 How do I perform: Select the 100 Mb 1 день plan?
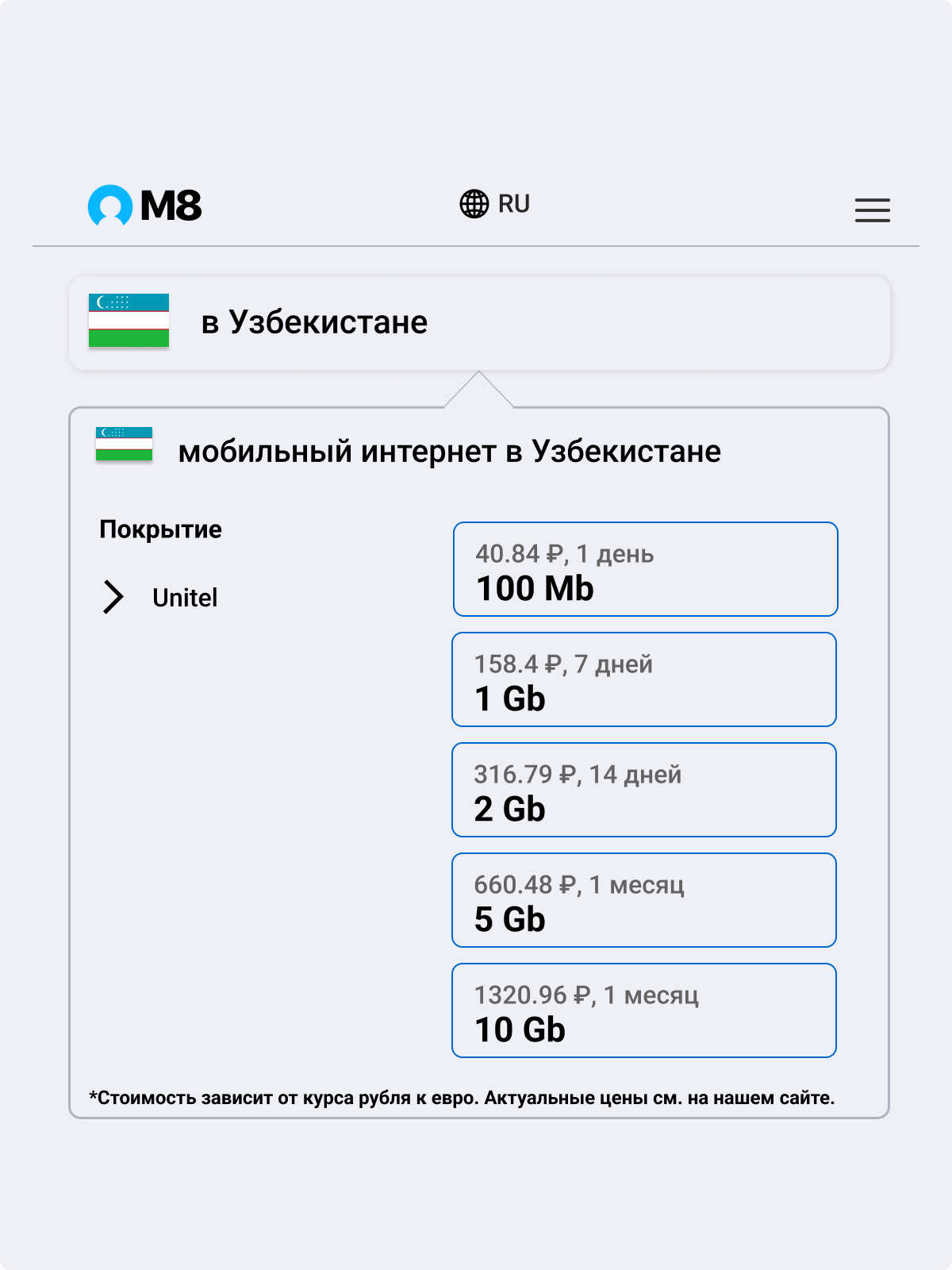(x=645, y=569)
